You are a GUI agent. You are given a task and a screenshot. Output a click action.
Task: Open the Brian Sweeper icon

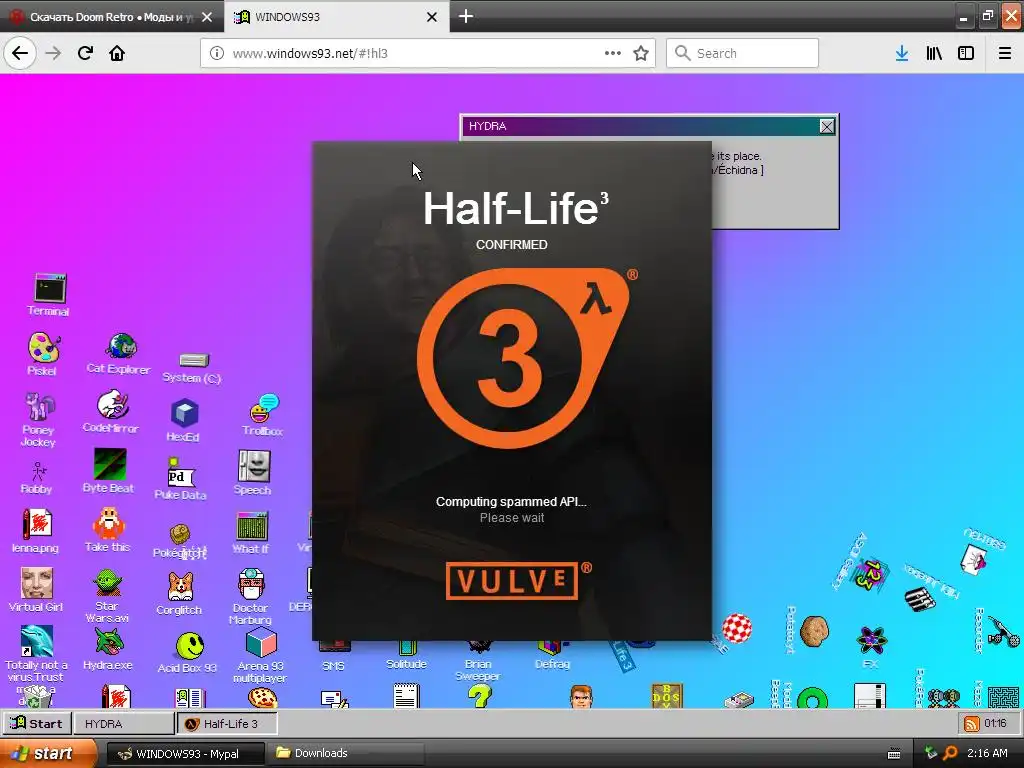(478, 661)
